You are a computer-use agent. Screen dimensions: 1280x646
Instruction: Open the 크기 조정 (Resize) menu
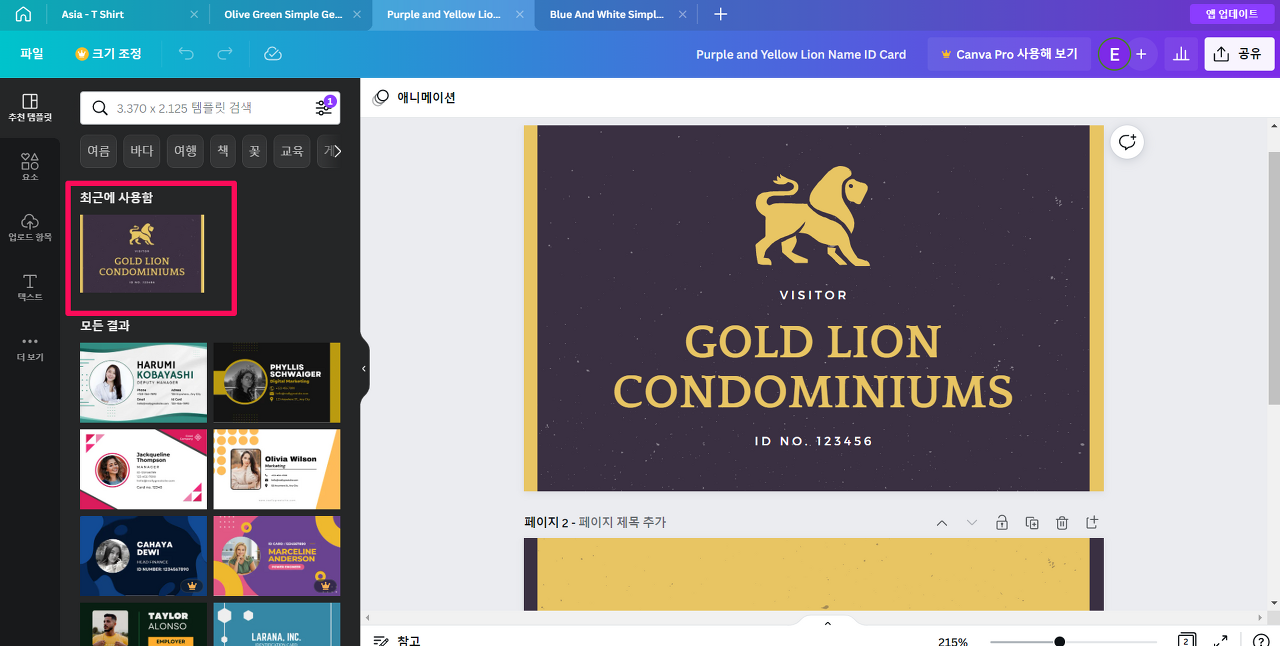(109, 54)
